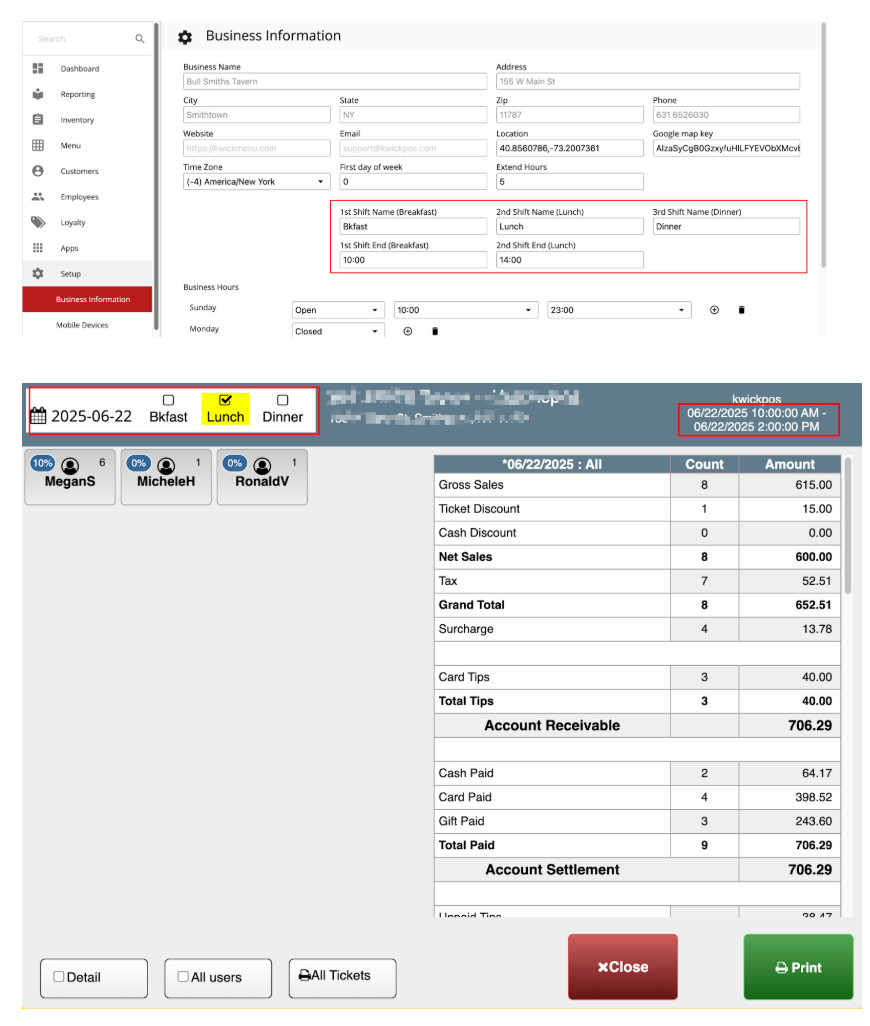Open the Inventory menu label
Image resolution: width=870 pixels, height=1026 pixels.
77,120
